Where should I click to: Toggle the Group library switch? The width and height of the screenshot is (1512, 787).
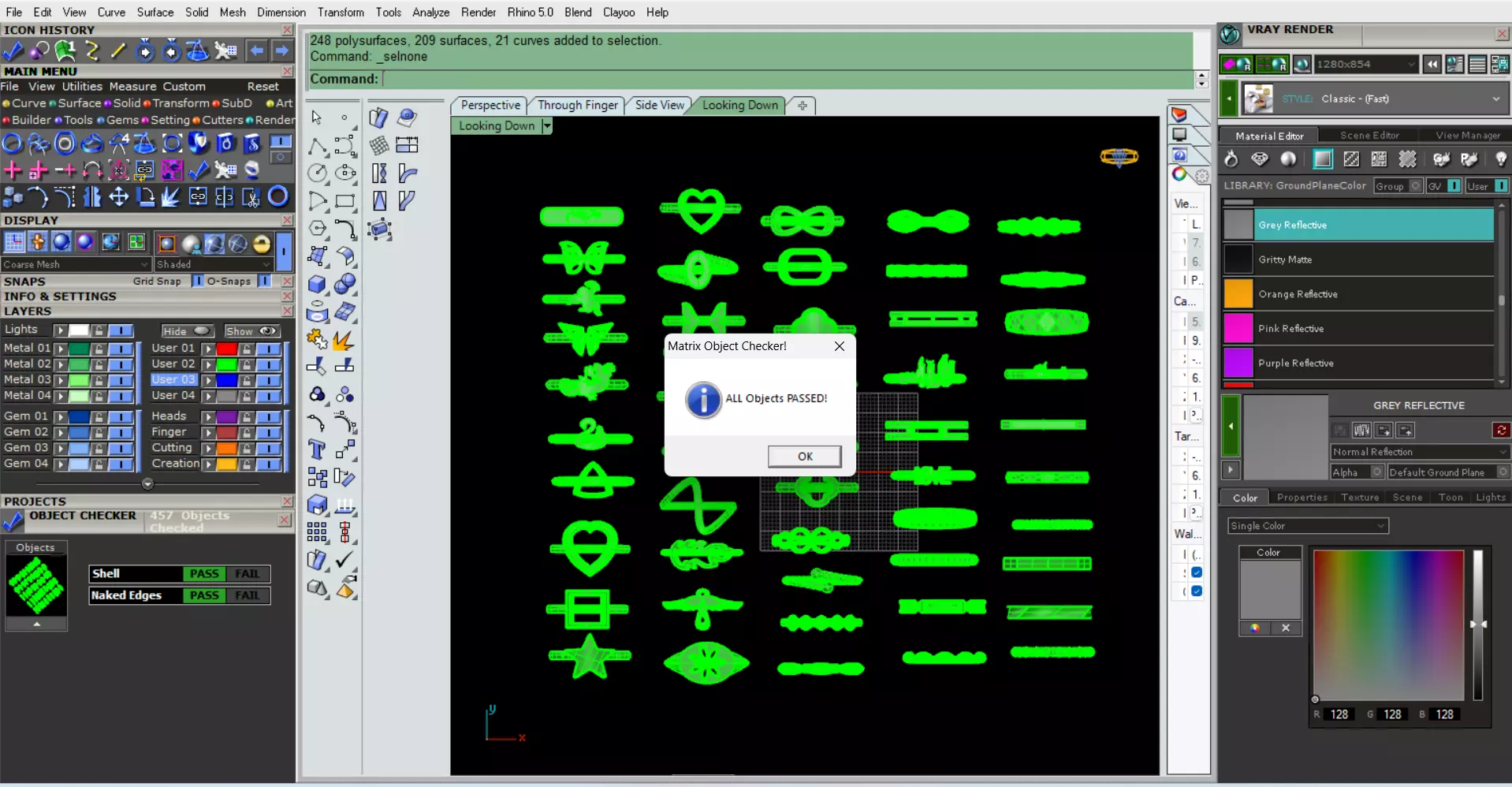1416,186
